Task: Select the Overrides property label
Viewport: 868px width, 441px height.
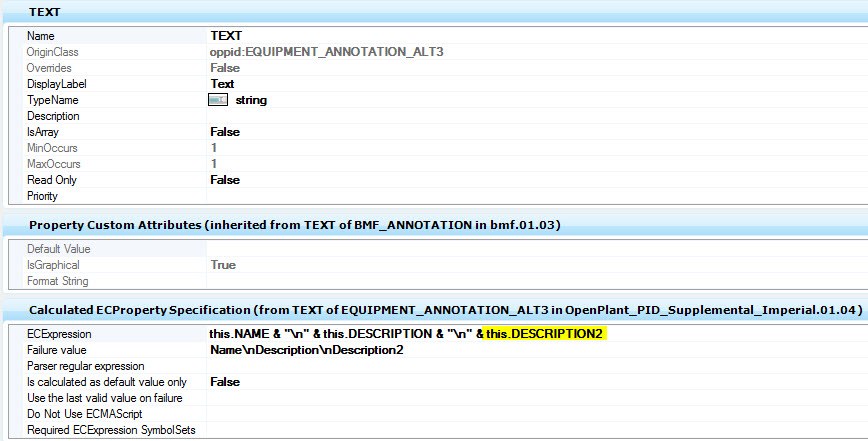Action: click(49, 68)
